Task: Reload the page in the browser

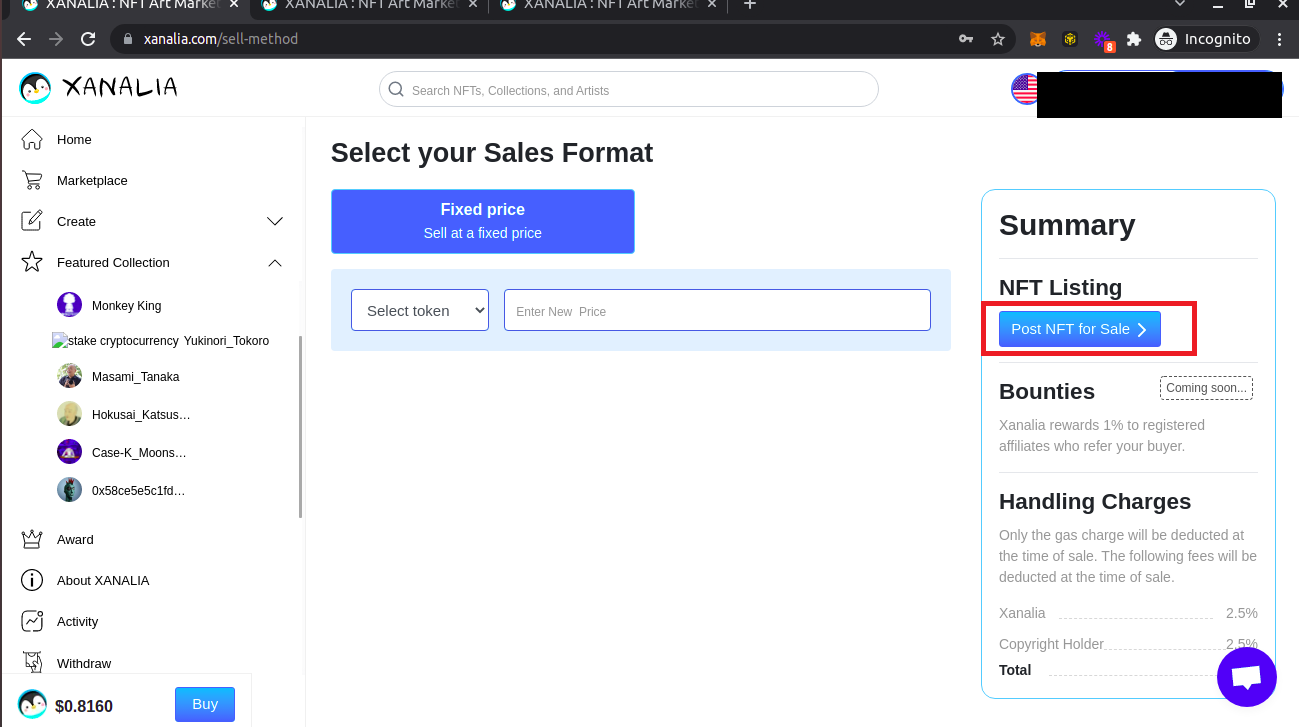Action: tap(87, 39)
